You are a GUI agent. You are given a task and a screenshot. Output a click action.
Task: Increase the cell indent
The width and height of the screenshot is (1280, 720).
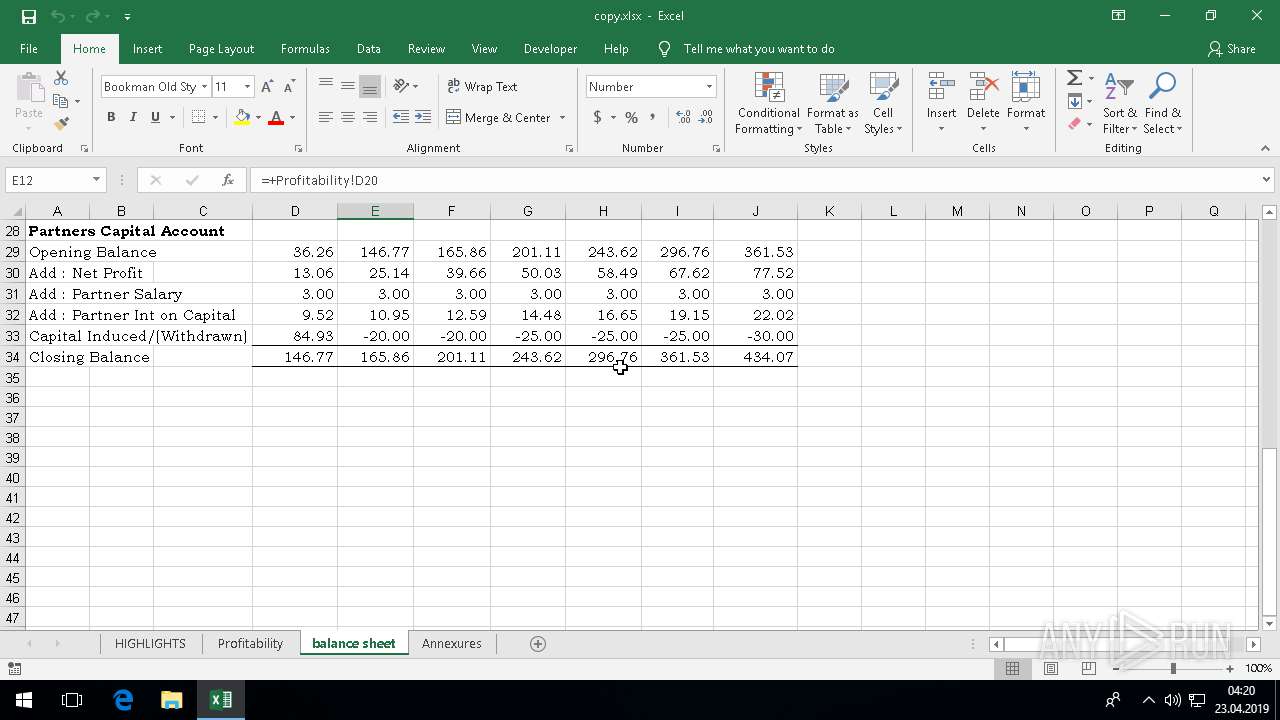pos(423,117)
